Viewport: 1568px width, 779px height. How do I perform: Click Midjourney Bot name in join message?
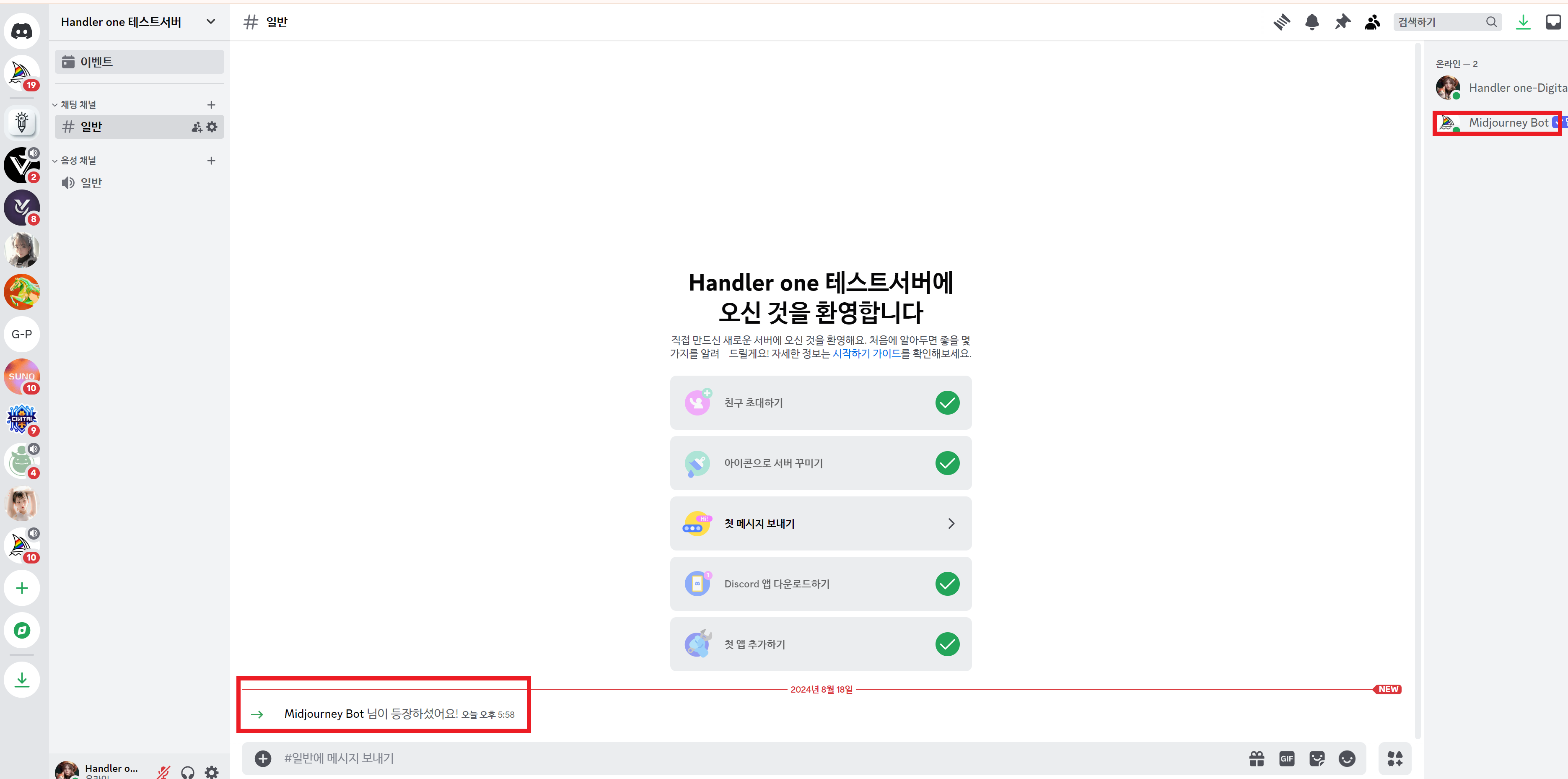tap(324, 714)
